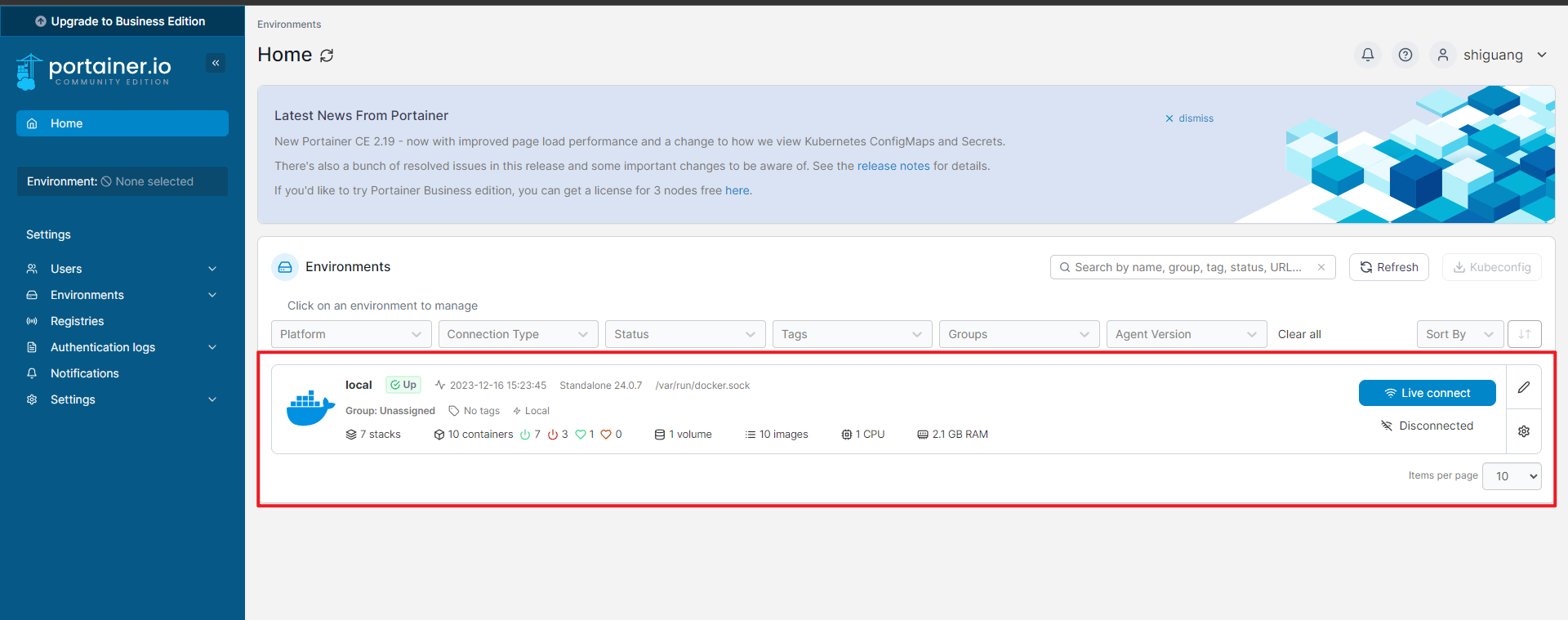Open the Agent Version filter dropdown
This screenshot has width=1568, height=620.
click(x=1187, y=334)
